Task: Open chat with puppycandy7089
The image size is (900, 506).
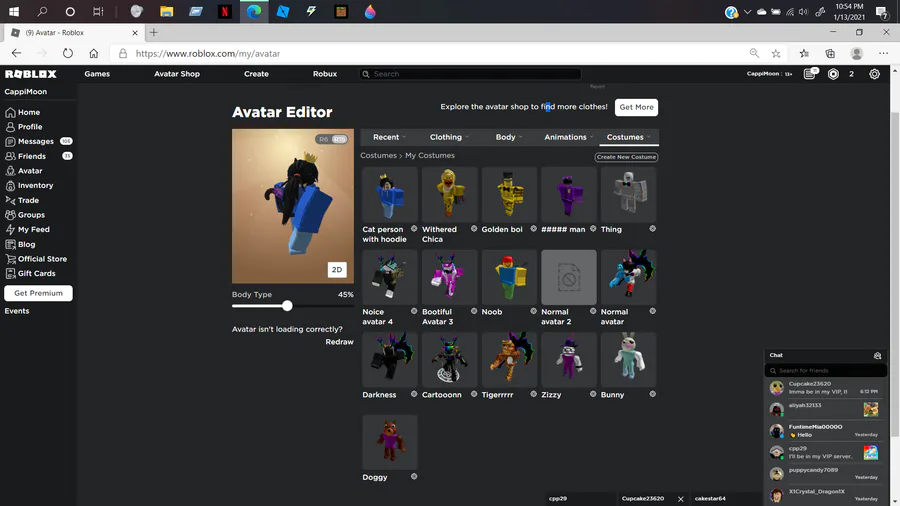Action: coord(825,474)
